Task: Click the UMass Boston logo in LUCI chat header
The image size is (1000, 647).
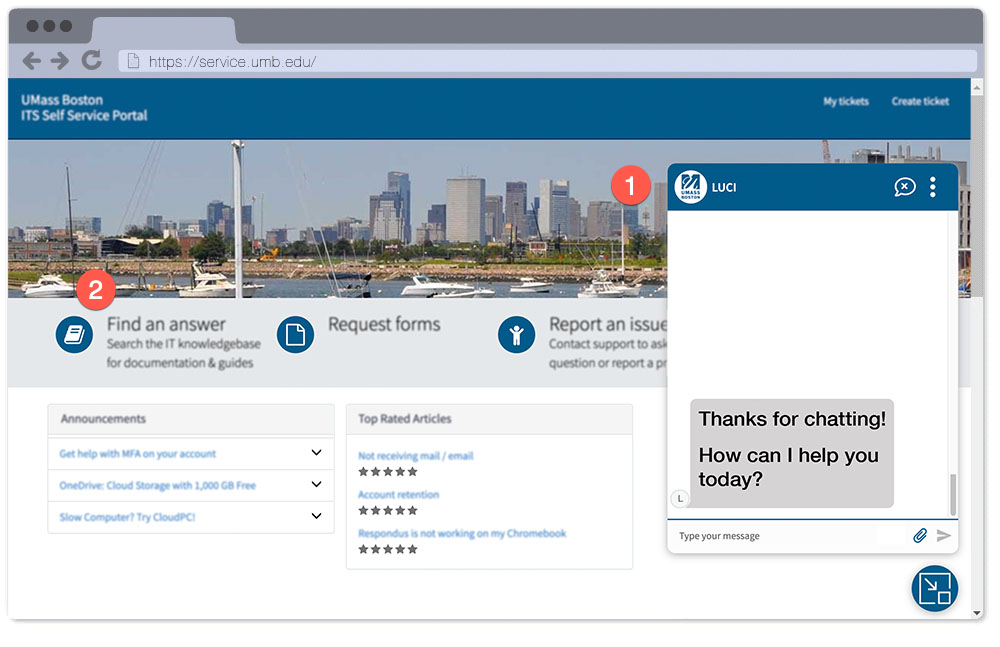Action: (x=690, y=186)
